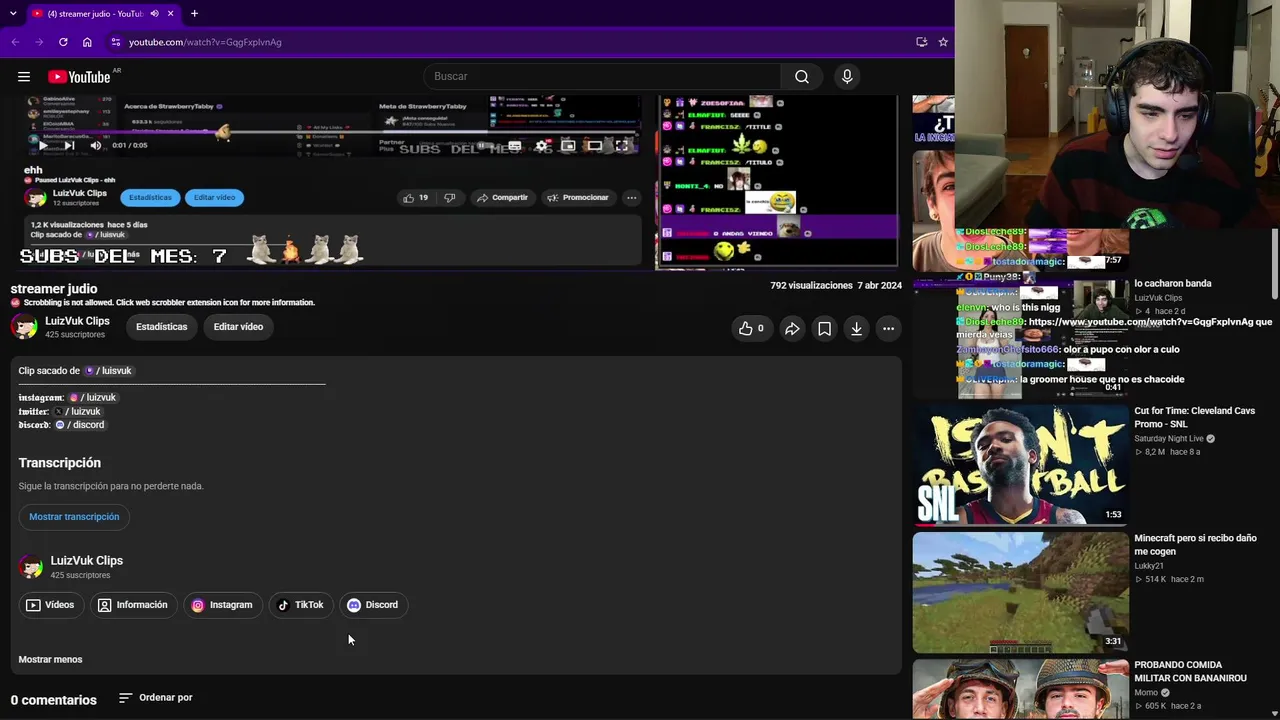Collapse description with Mostrar menos
The width and height of the screenshot is (1280, 720).
[50, 660]
